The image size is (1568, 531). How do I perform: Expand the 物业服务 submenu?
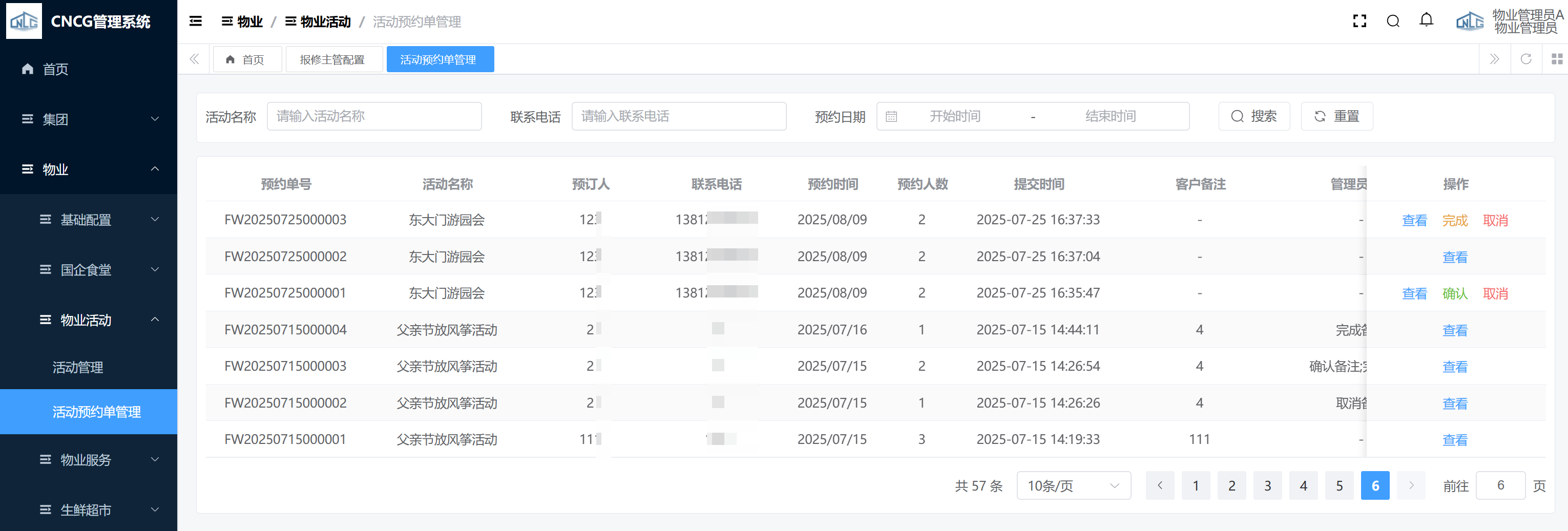[x=97, y=460]
